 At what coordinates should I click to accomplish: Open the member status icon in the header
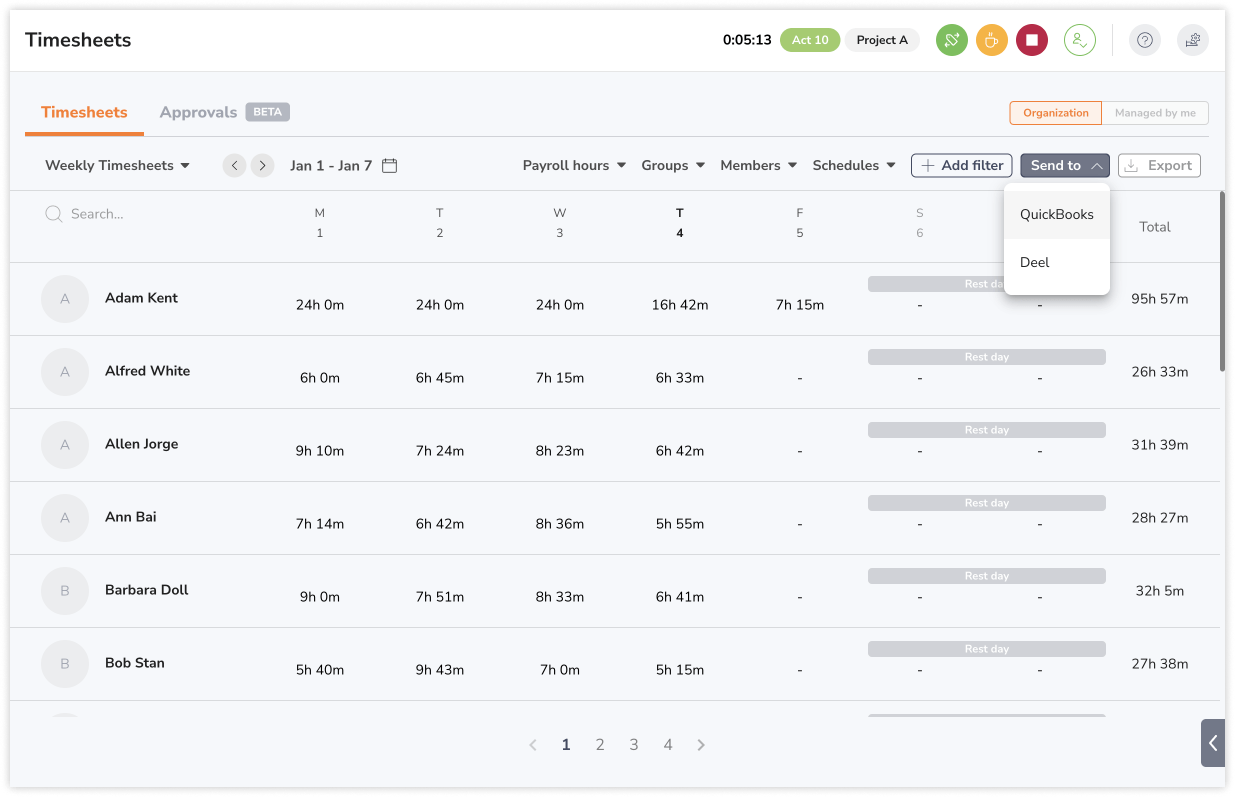(x=1079, y=40)
